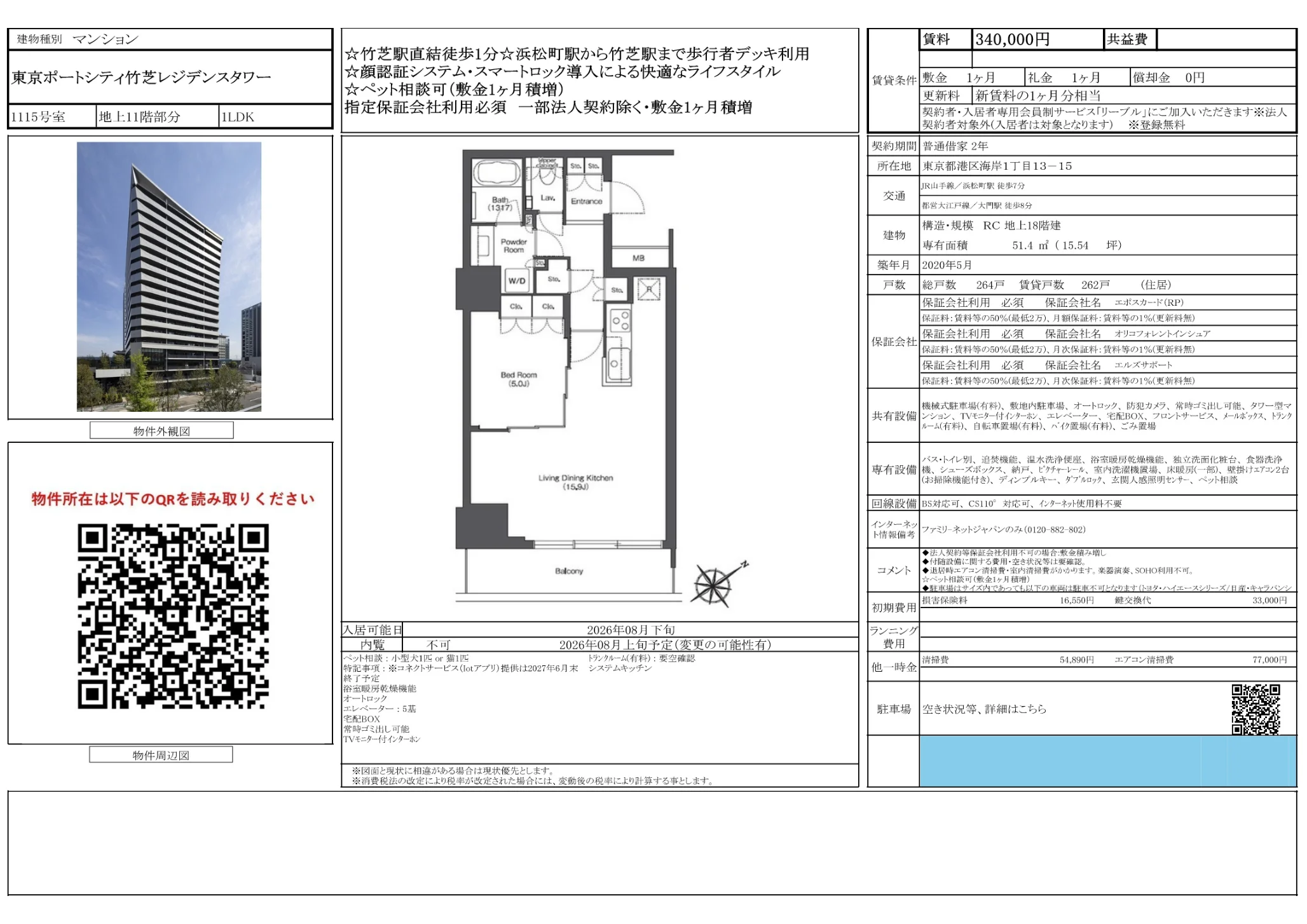Select the 'Living Dining Kitchen (15.9J)' label
Screen dimensions: 1307x924
(x=575, y=482)
